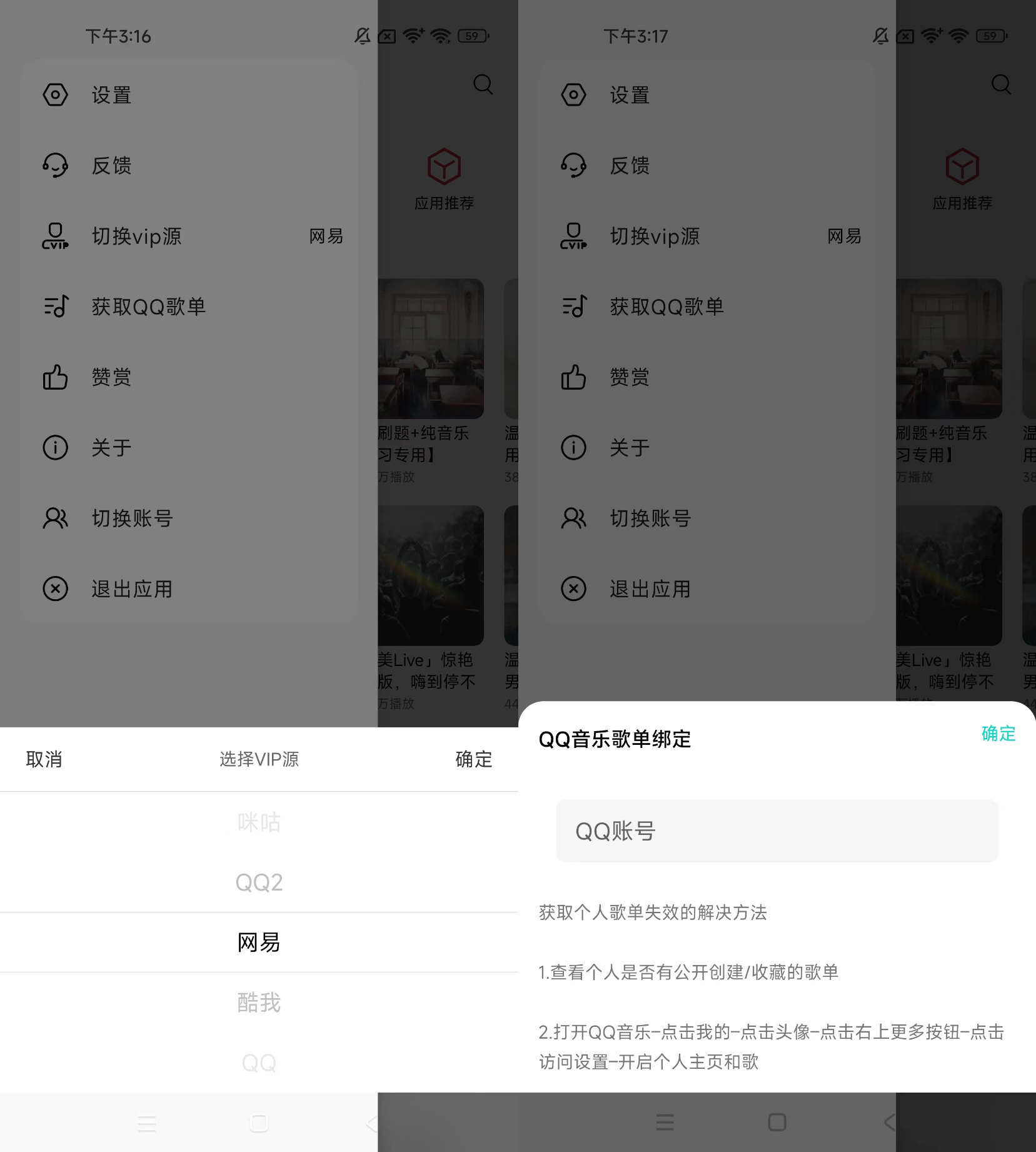Screen dimensions: 1036x1152
Task: Confirm QQ音乐歌单绑定 with the cyan 确定
Action: point(998,734)
